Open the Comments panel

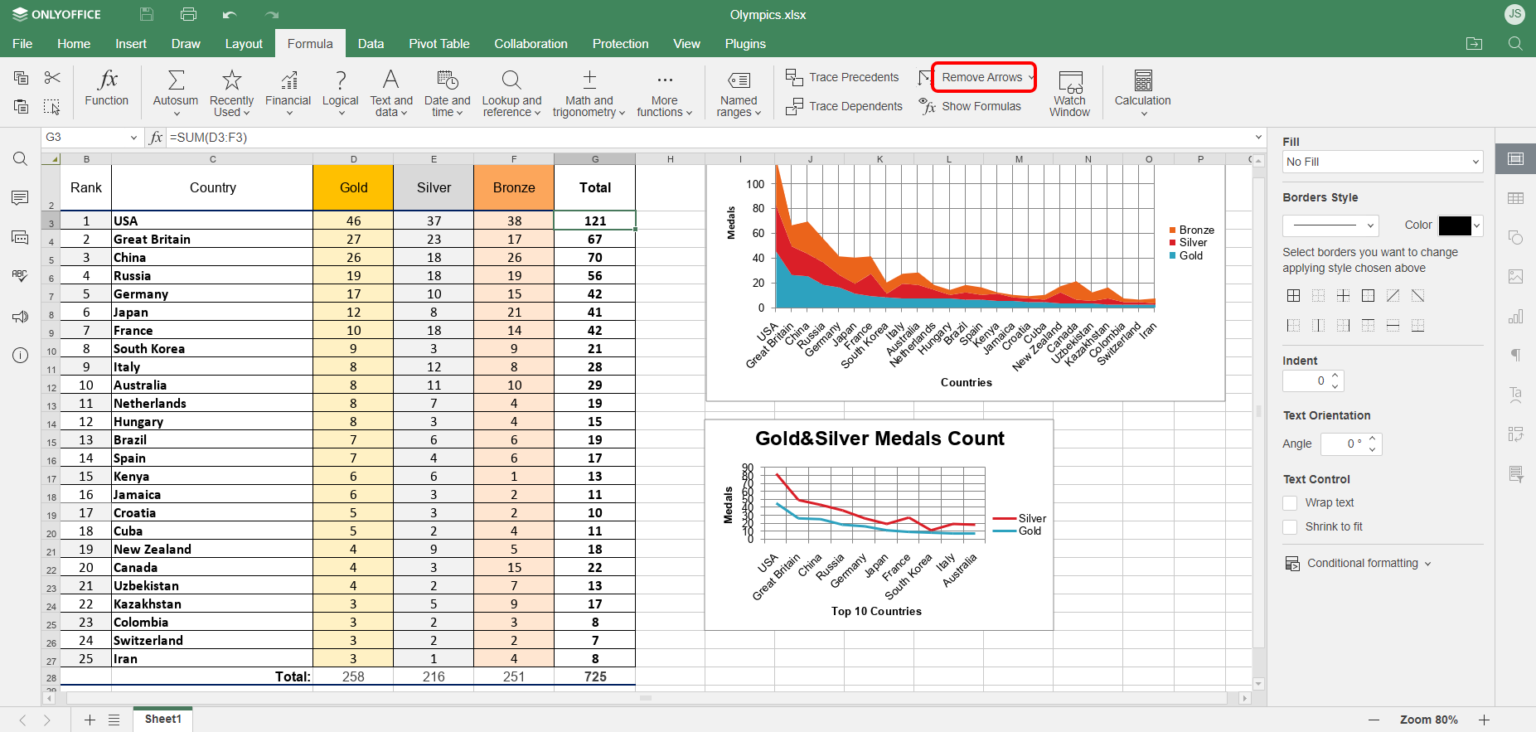19,198
